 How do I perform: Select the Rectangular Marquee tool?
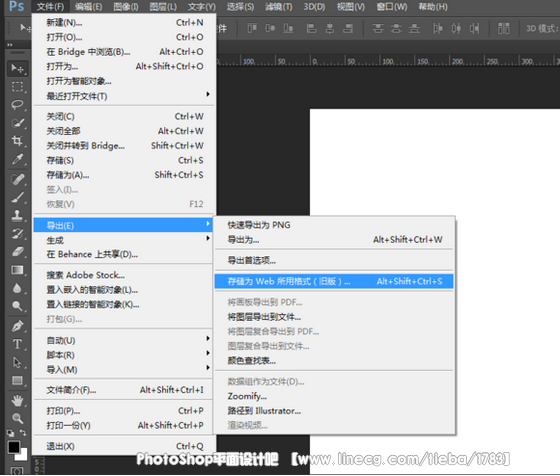click(x=17, y=86)
